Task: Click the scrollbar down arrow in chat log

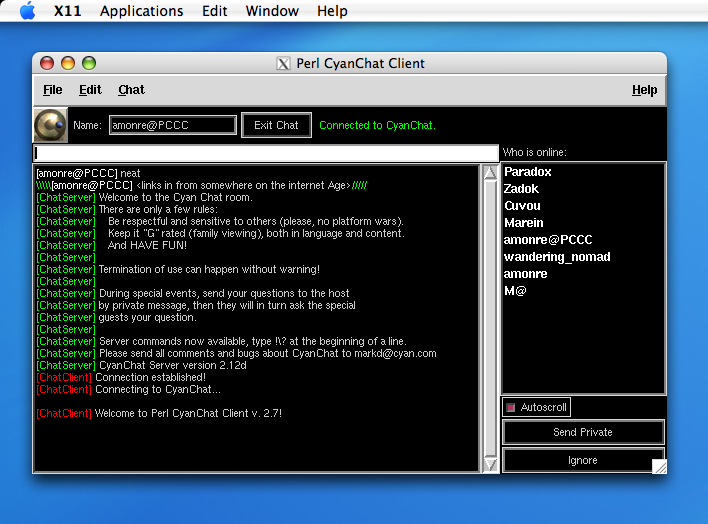Action: (x=490, y=464)
